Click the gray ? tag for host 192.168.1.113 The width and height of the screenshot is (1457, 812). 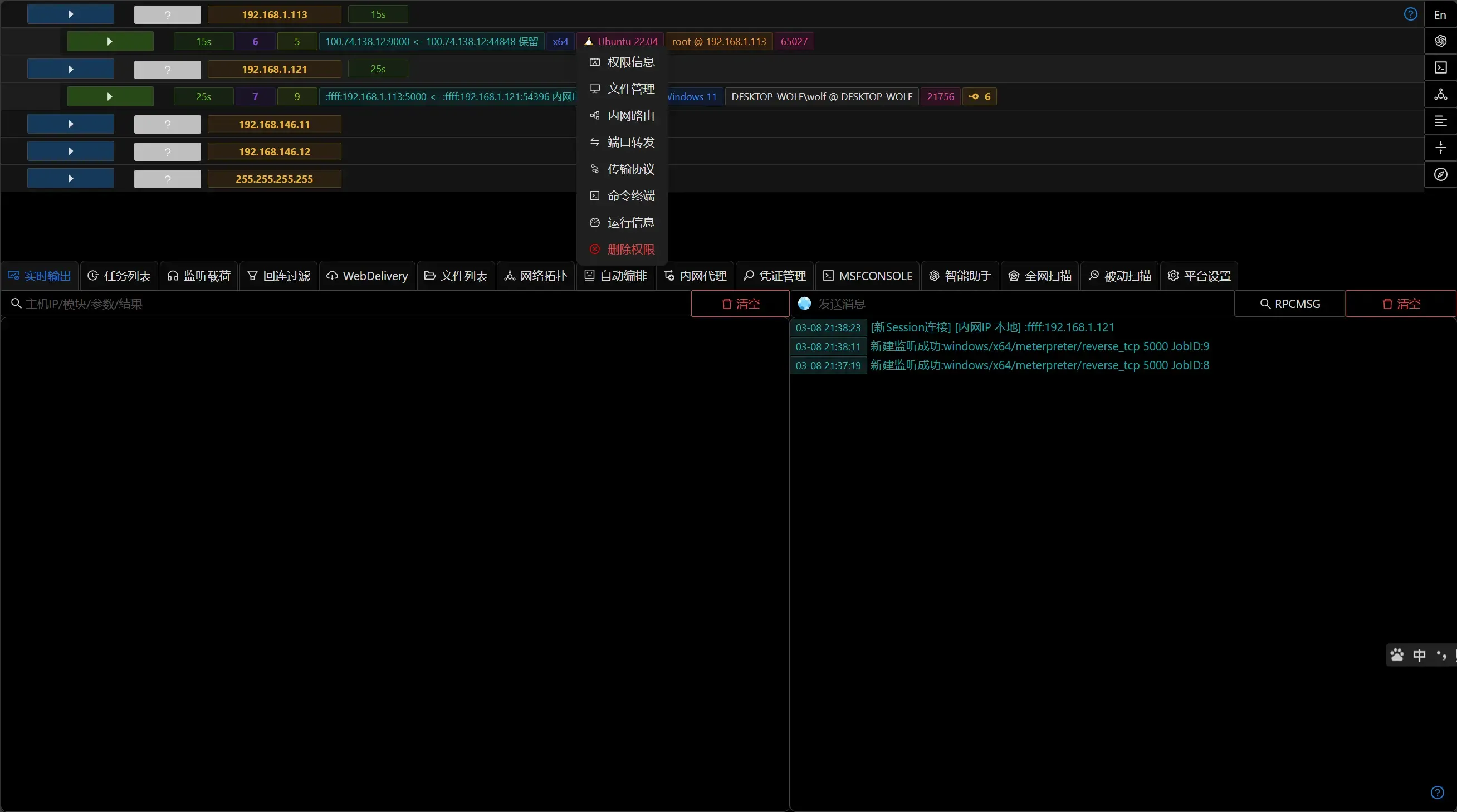(168, 14)
